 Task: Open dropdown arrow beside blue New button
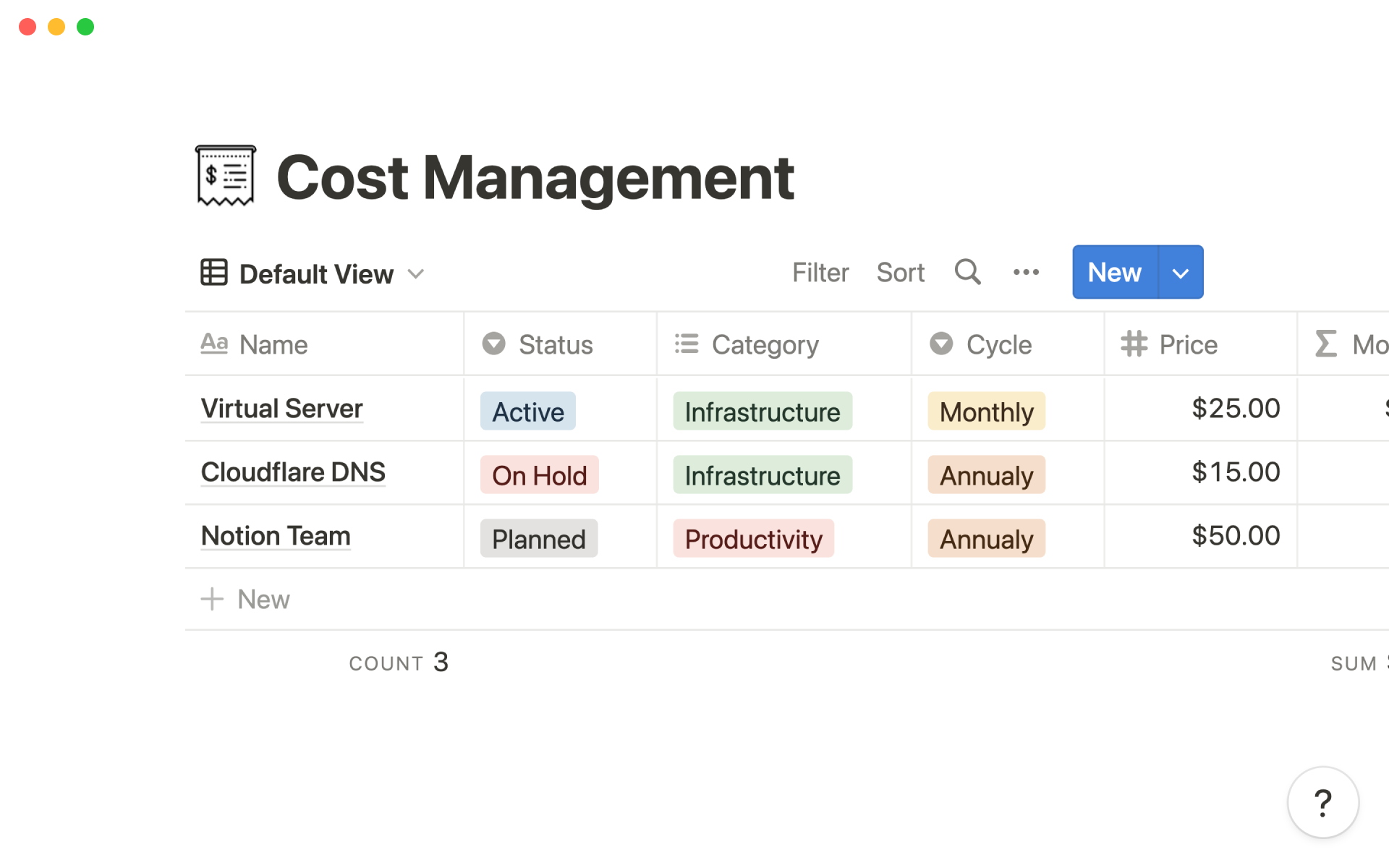1180,273
